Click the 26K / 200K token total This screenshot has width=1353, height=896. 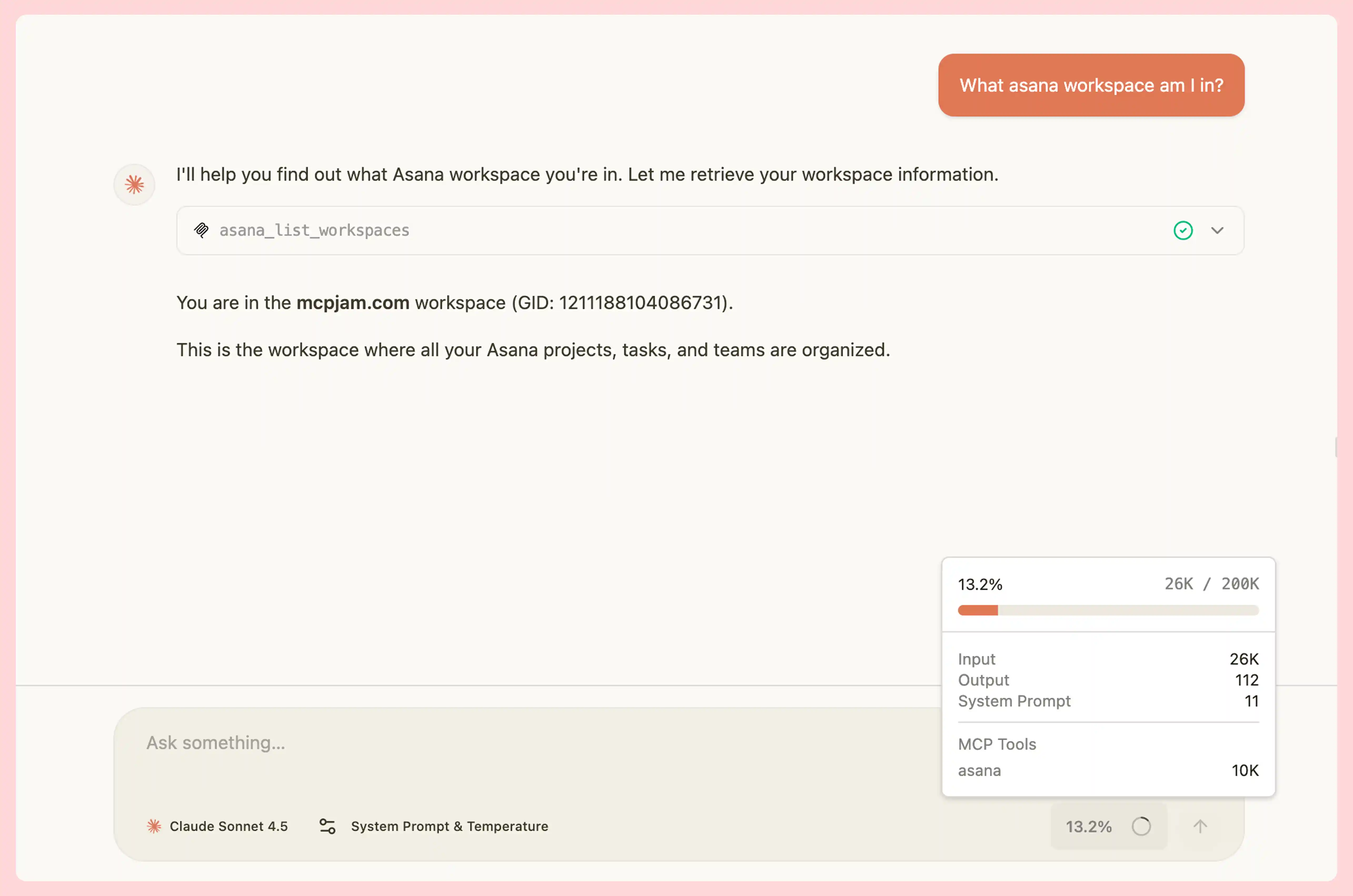[1211, 584]
